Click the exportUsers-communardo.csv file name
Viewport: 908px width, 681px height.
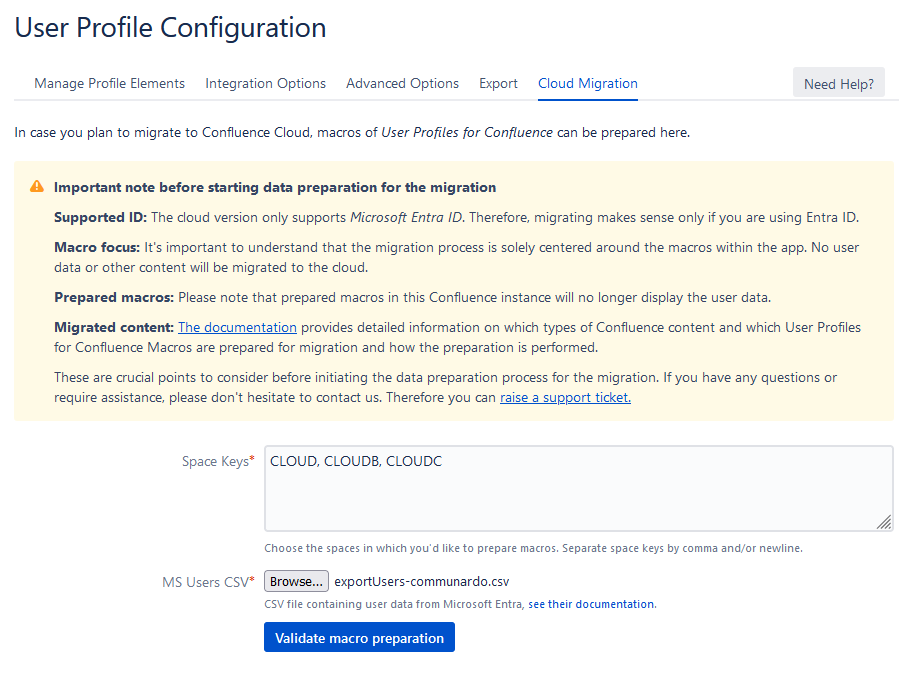click(421, 581)
